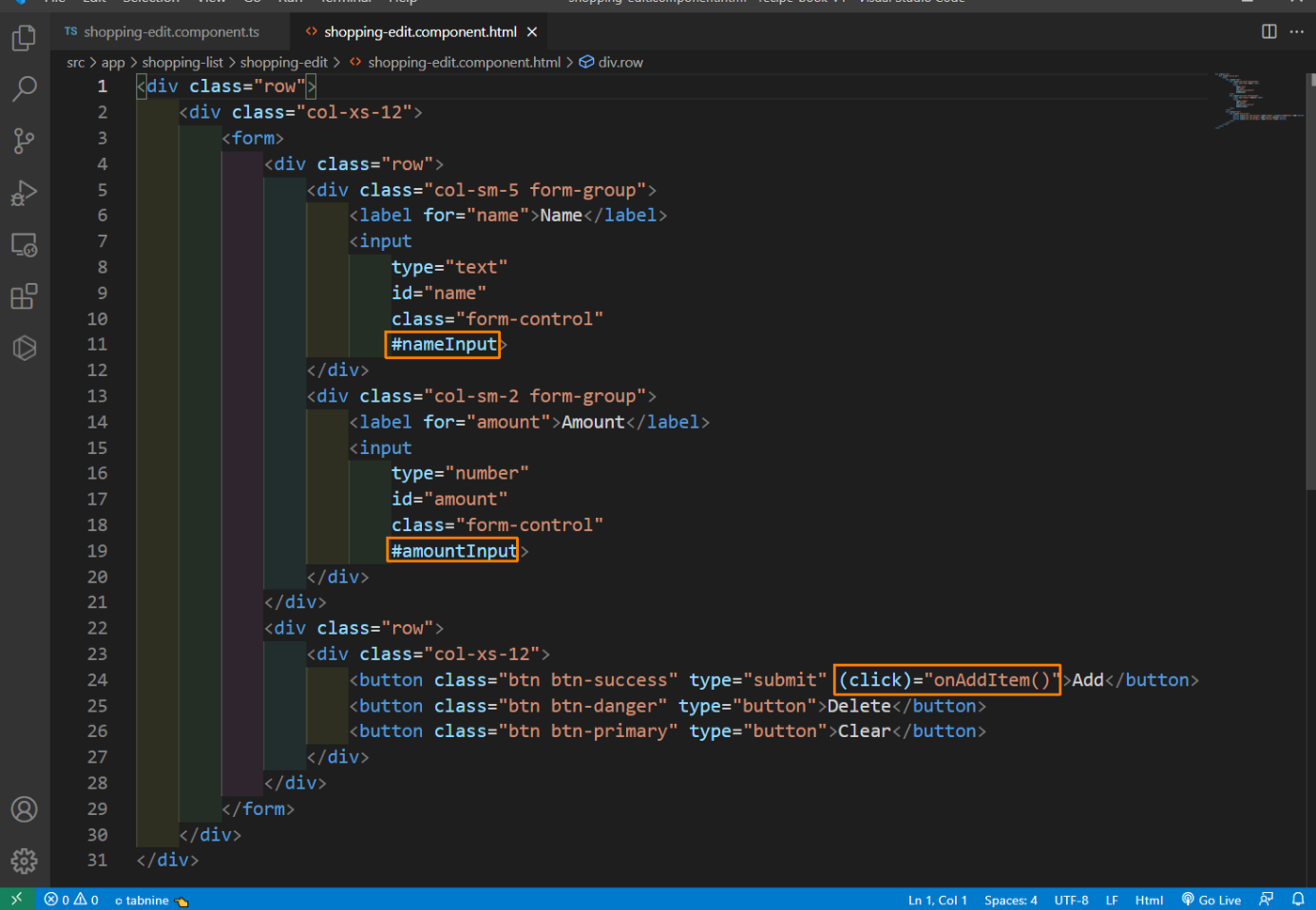The width and height of the screenshot is (1316, 910).
Task: Click the for="name" attribute
Action: point(476,215)
